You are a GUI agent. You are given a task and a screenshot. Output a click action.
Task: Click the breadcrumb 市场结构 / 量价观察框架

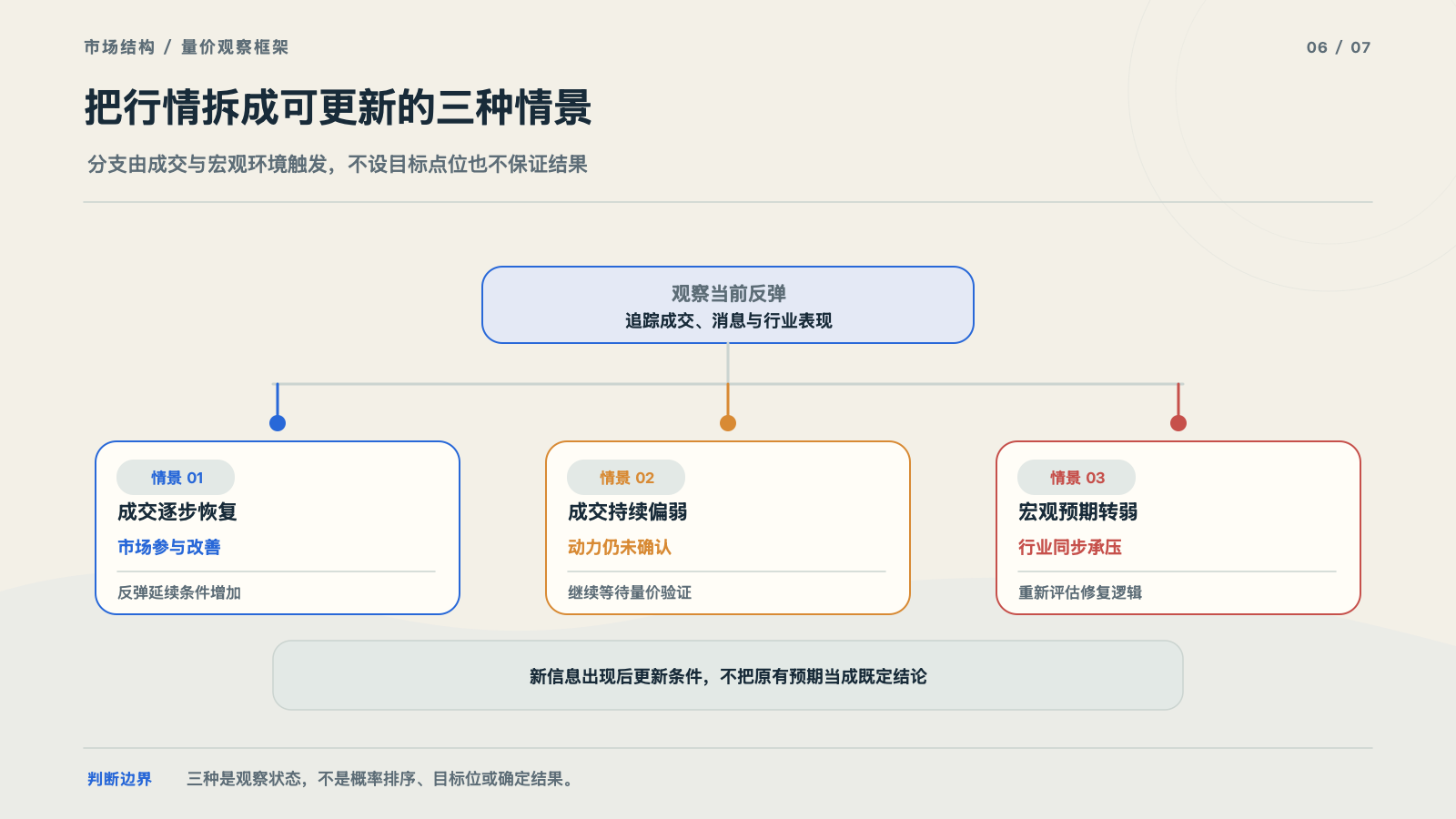(x=187, y=47)
